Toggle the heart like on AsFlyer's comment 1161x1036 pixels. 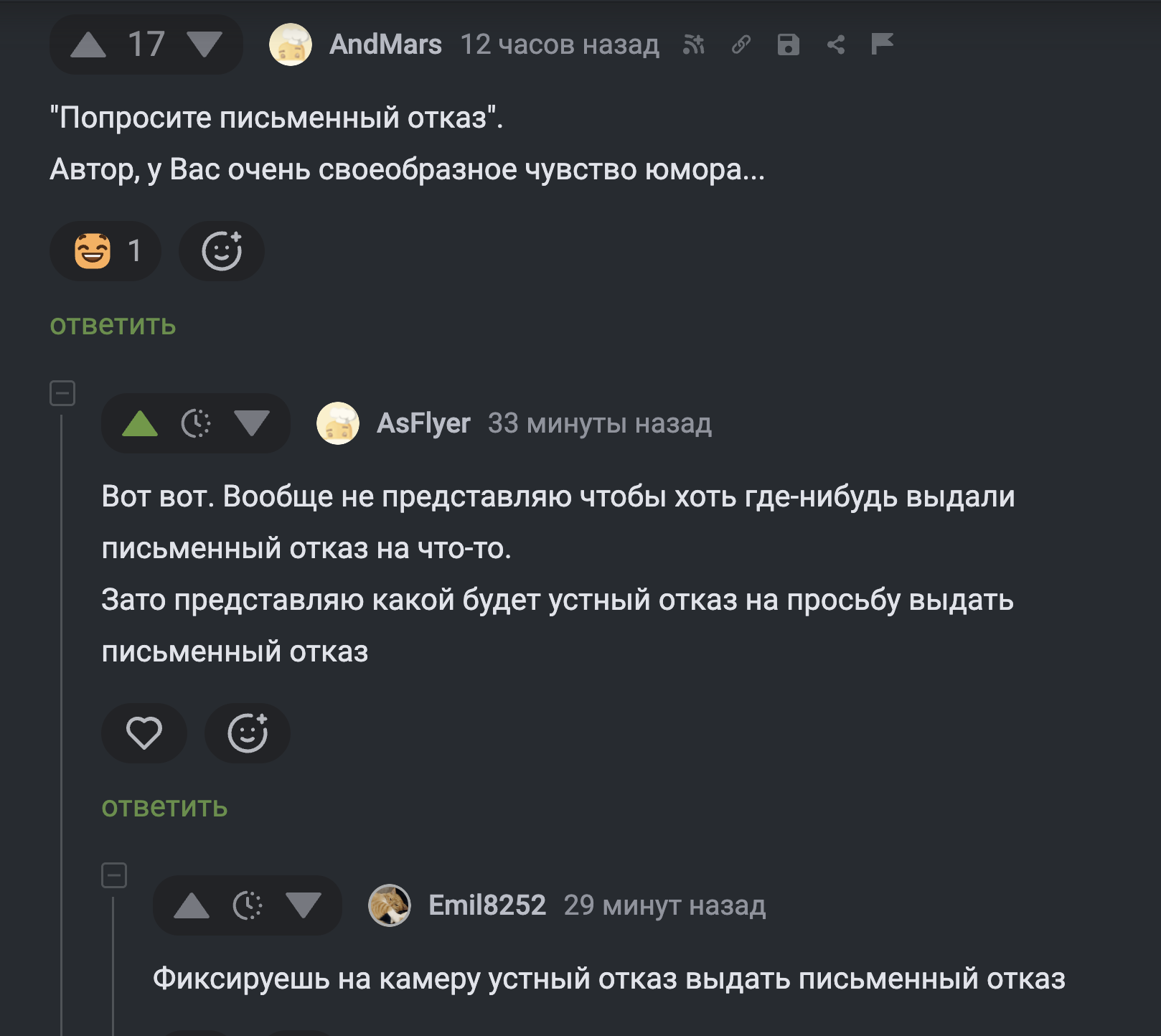click(x=144, y=733)
